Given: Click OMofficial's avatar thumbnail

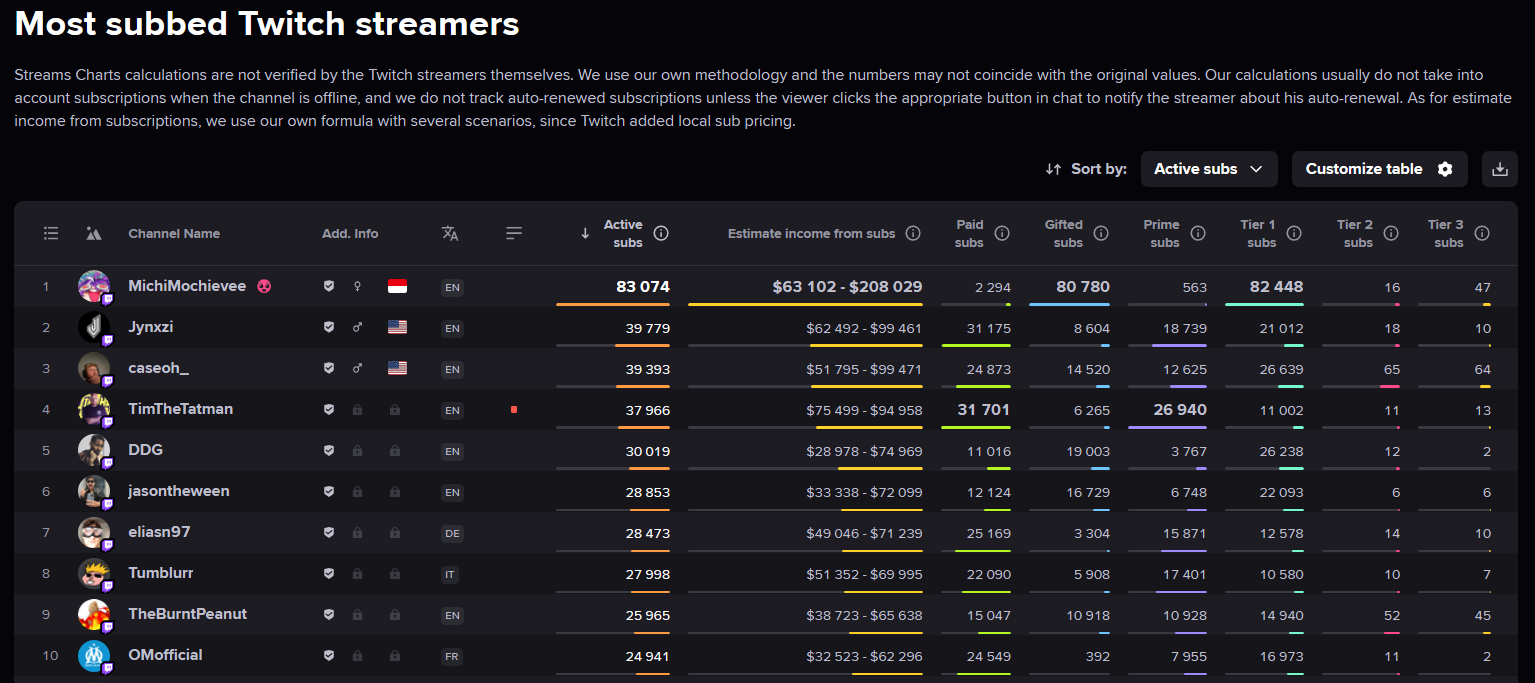Looking at the screenshot, I should pos(94,655).
